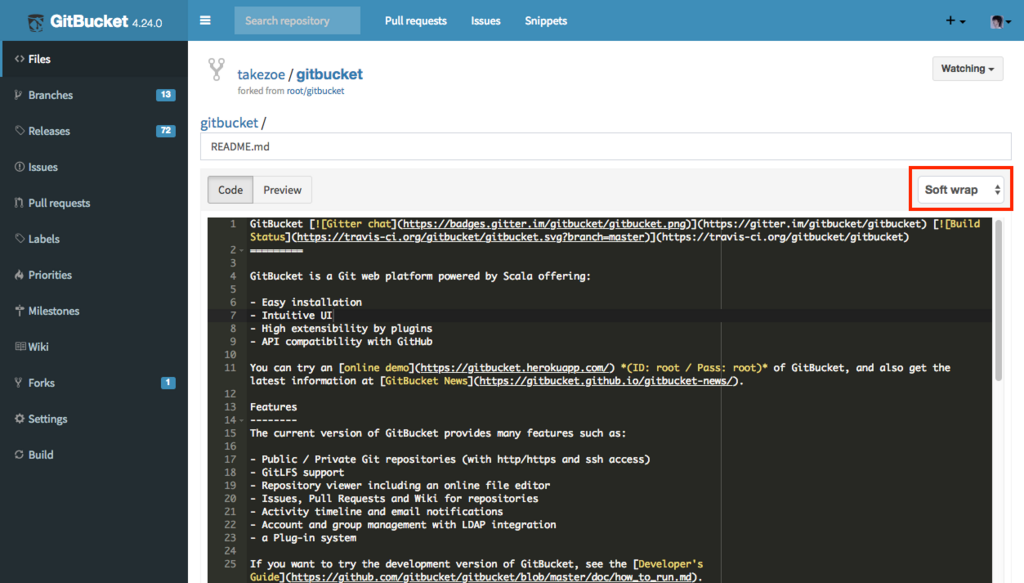Click the Priorities flame icon
The width and height of the screenshot is (1024, 583).
(x=19, y=274)
